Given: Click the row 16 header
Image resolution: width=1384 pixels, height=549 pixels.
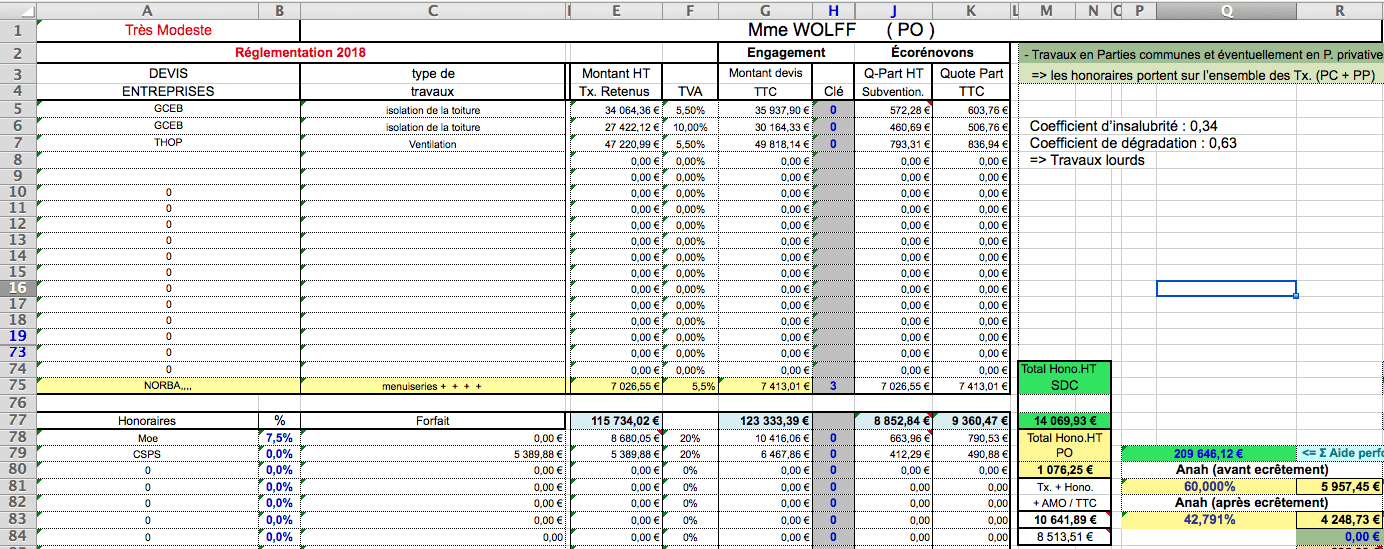Looking at the screenshot, I should (x=17, y=288).
